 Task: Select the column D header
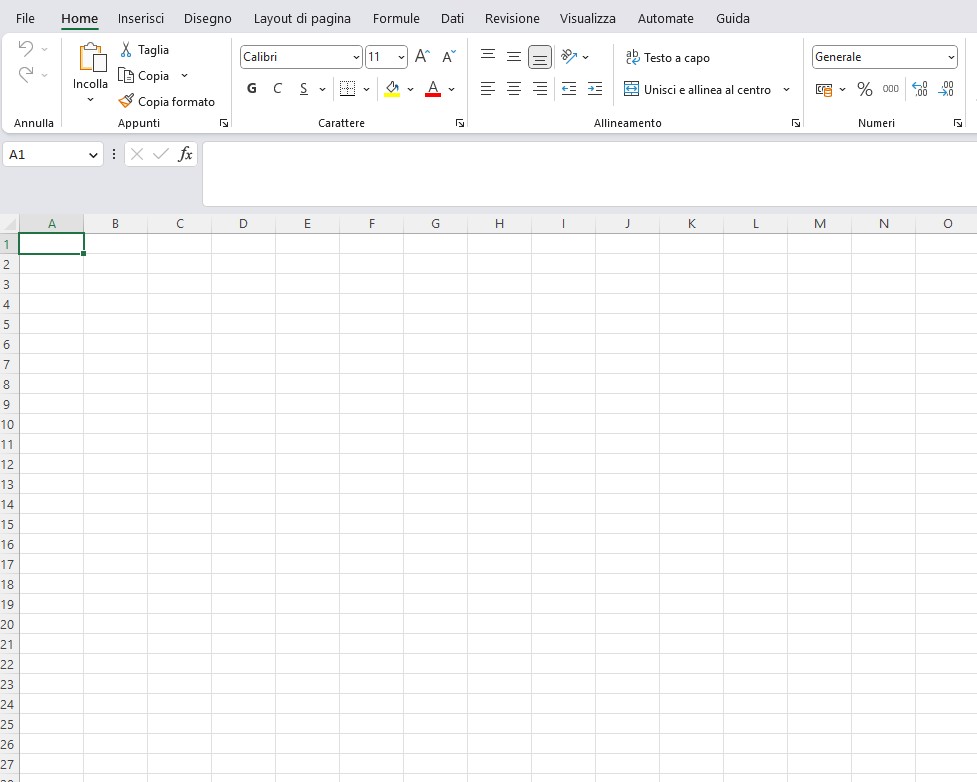[243, 223]
